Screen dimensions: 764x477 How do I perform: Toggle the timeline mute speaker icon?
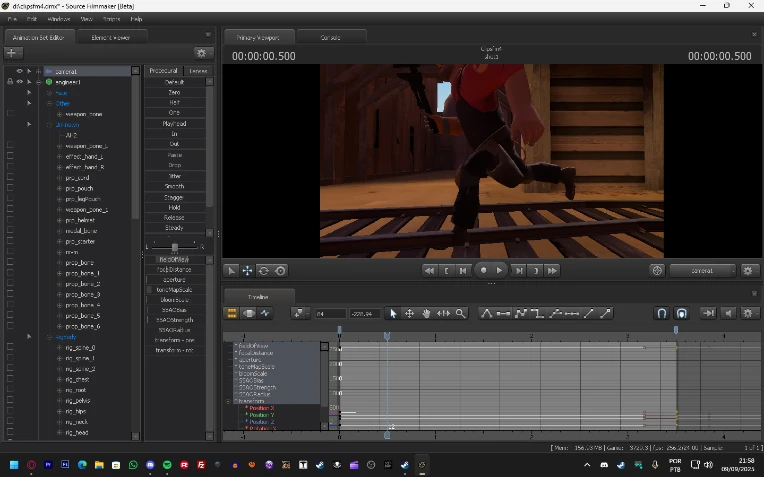point(728,313)
